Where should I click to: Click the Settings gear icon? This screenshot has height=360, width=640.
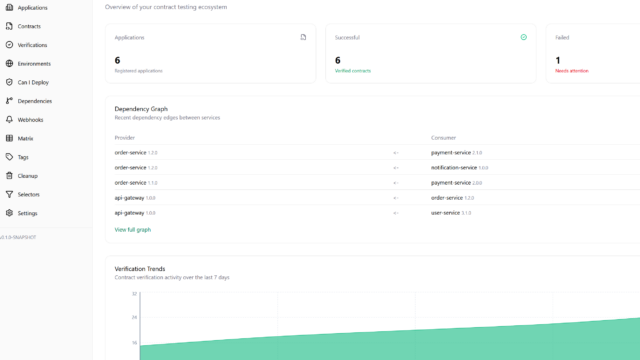pyautogui.click(x=9, y=213)
